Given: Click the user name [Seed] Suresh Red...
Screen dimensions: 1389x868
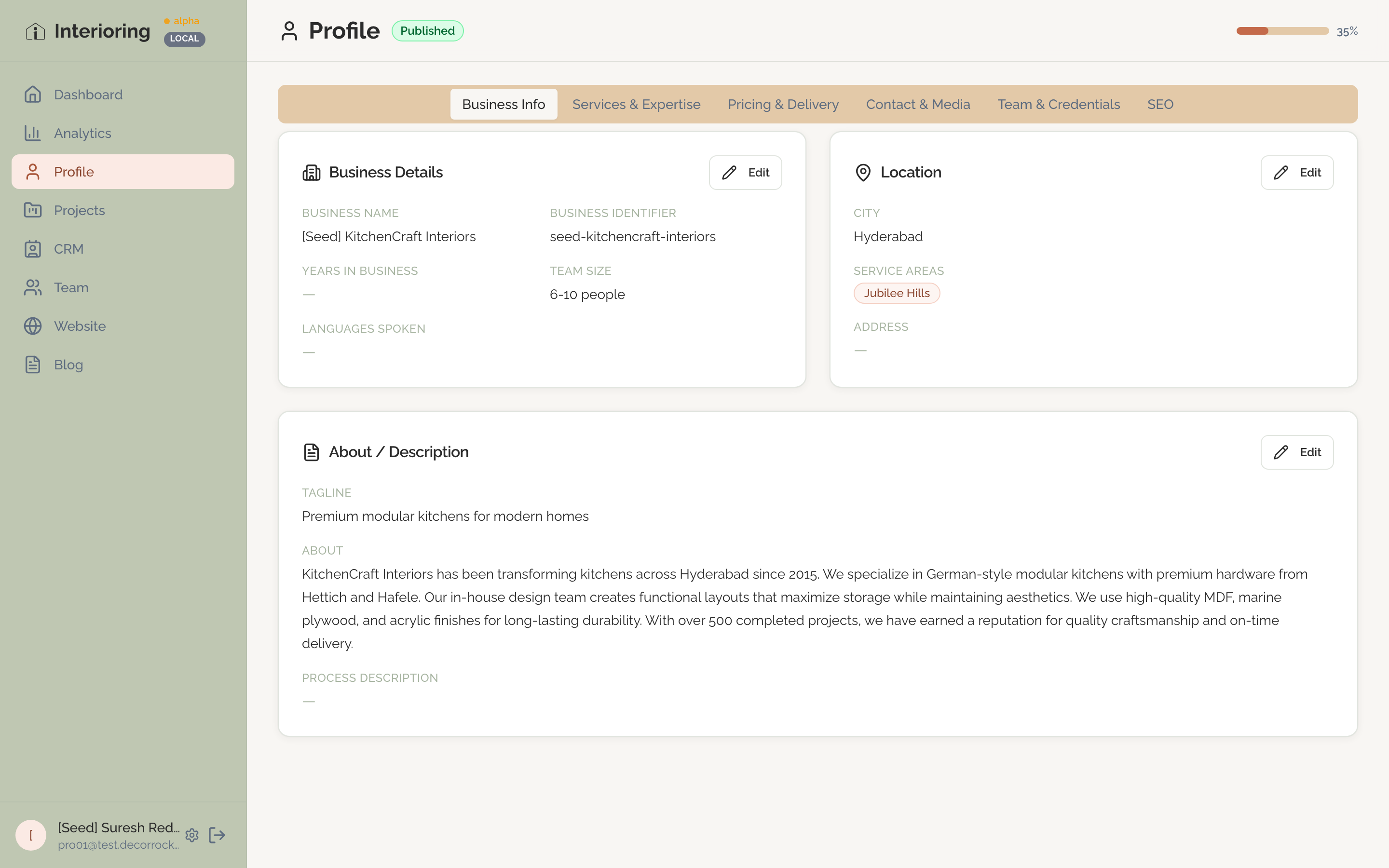Looking at the screenshot, I should tap(118, 827).
